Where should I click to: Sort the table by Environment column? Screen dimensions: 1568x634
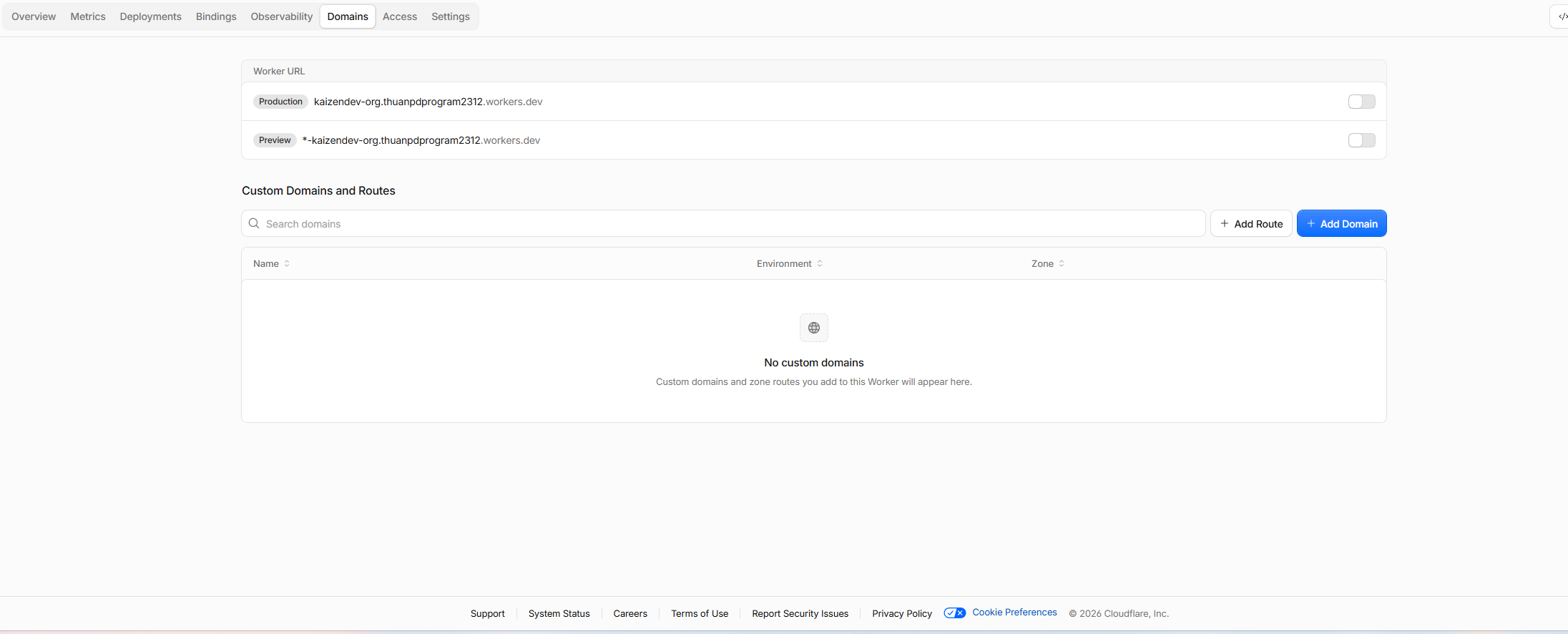click(x=790, y=263)
